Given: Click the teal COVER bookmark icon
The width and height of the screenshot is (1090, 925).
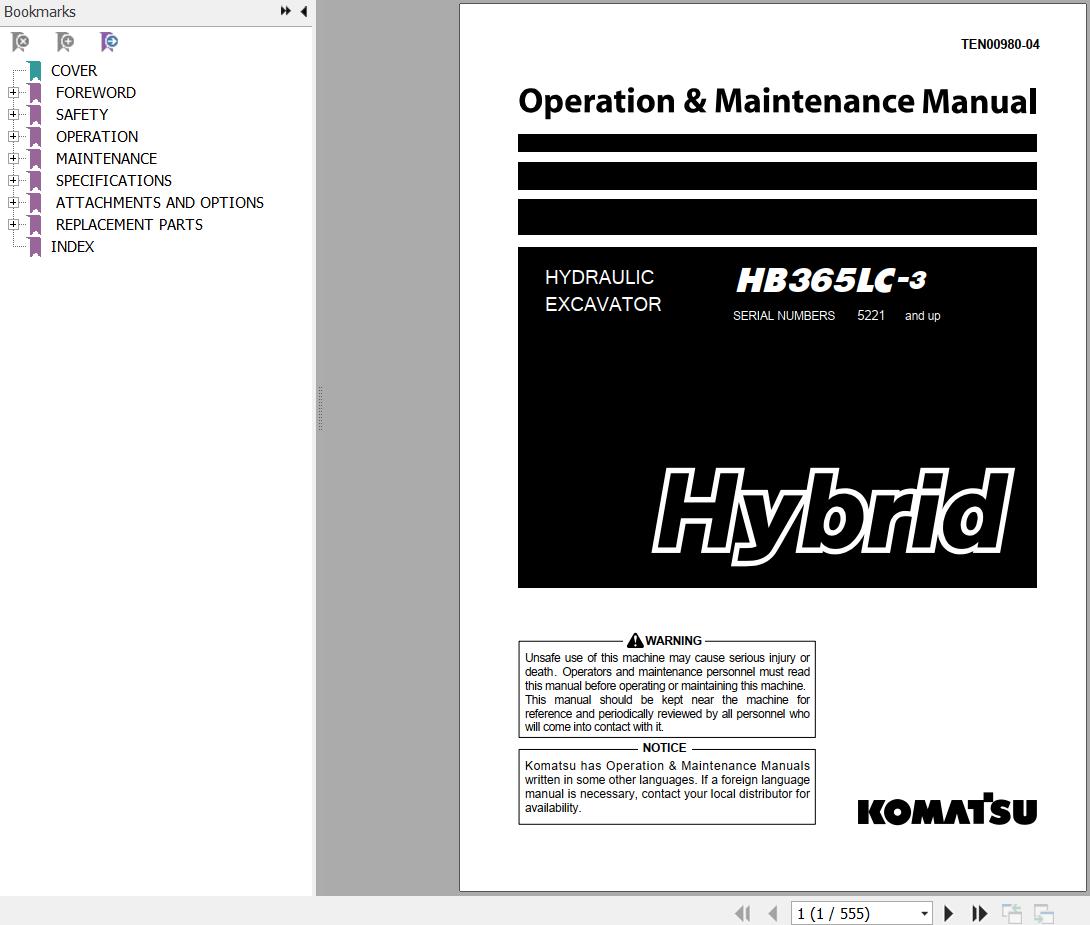Looking at the screenshot, I should tap(35, 71).
